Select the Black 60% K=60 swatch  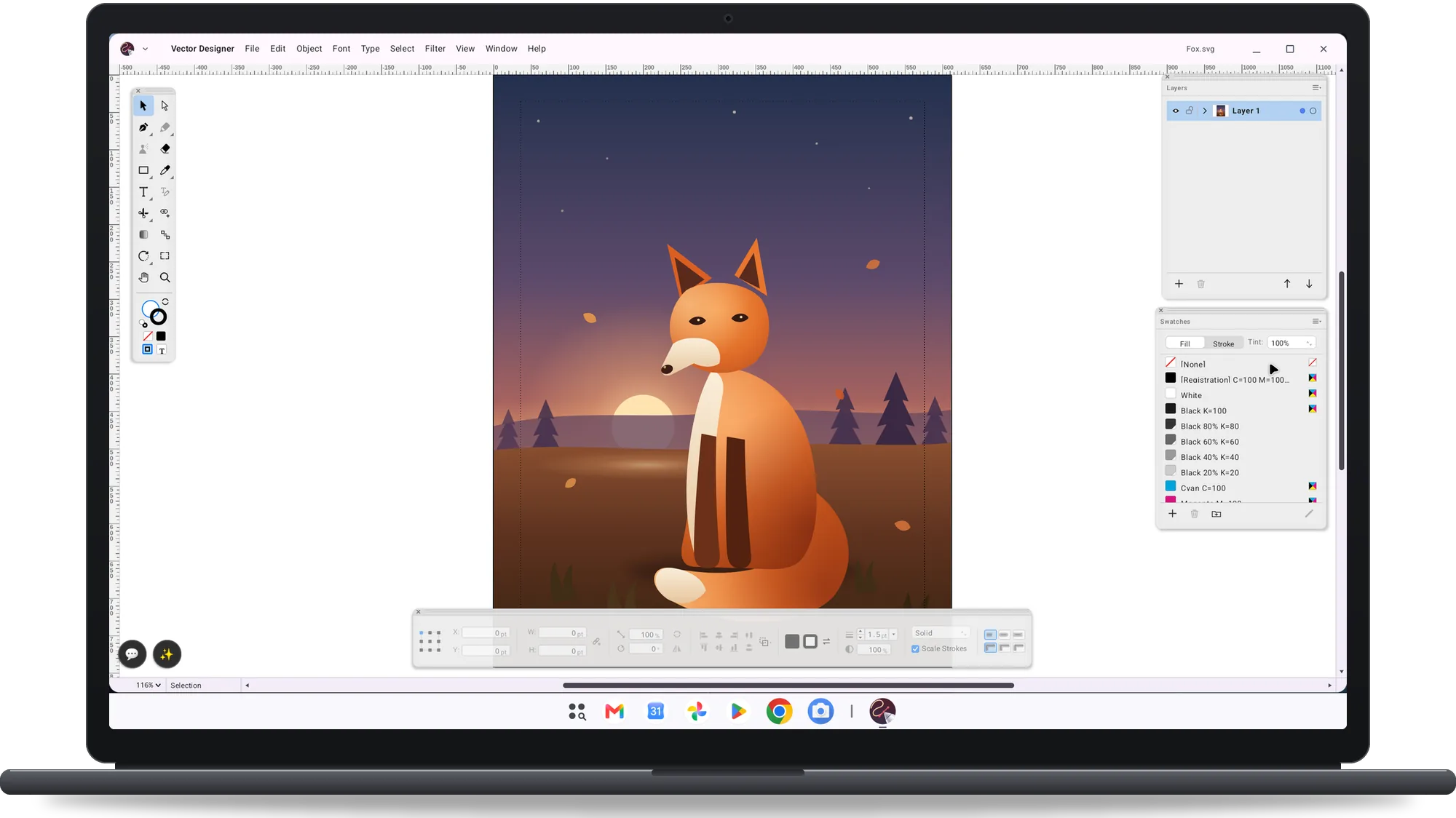coord(1241,441)
